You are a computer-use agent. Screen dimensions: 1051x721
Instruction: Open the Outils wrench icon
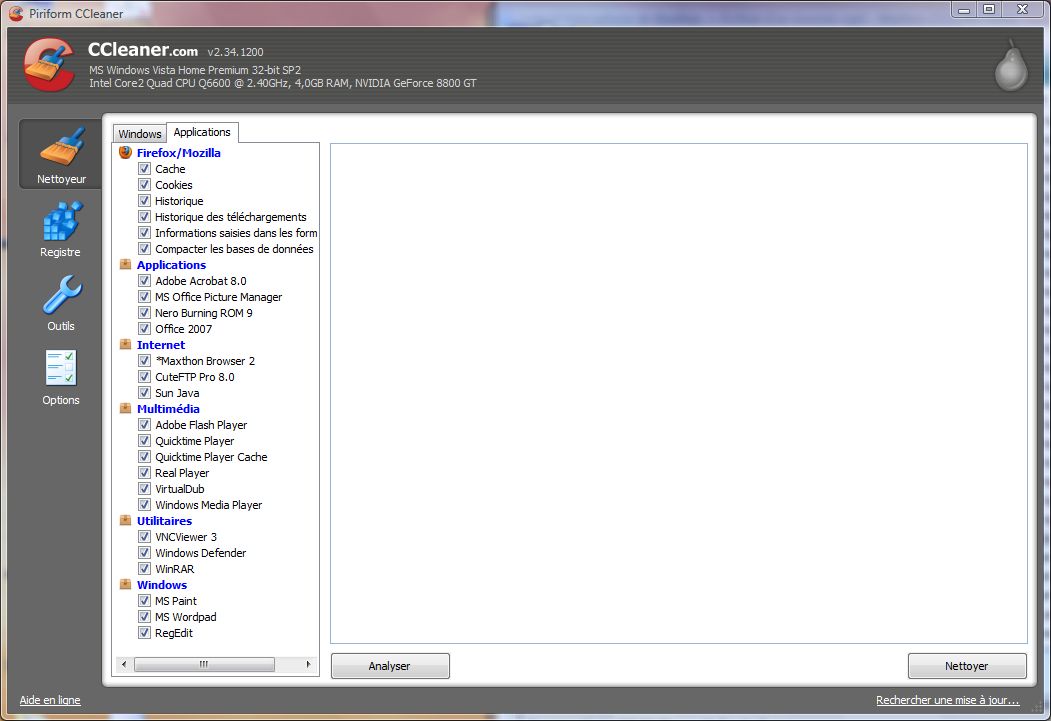(x=62, y=294)
